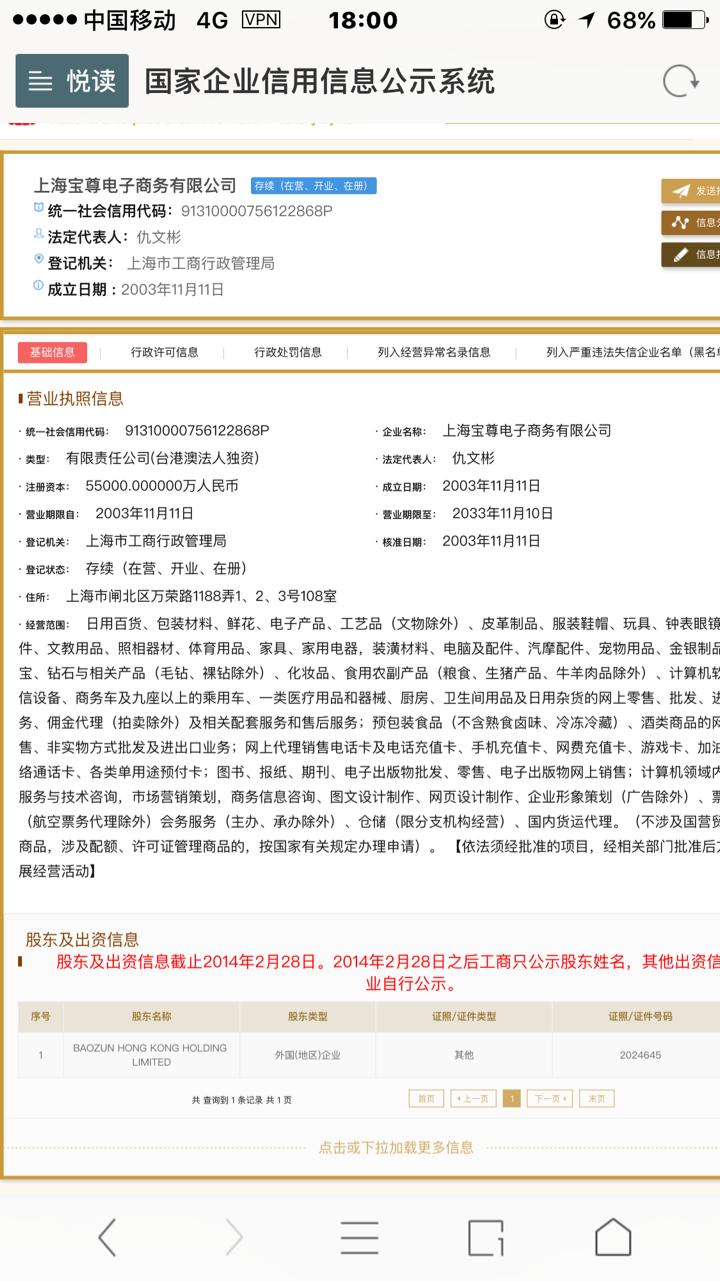Tap company name 上海宝尊电子商务有限公司 in header card

(135, 185)
